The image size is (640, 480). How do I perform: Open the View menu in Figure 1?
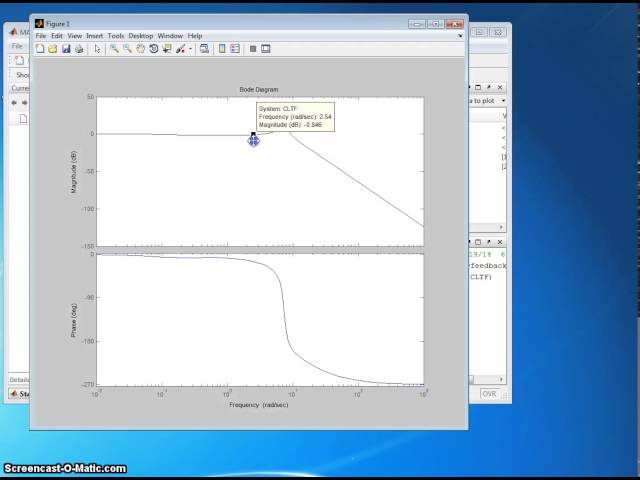[x=75, y=36]
